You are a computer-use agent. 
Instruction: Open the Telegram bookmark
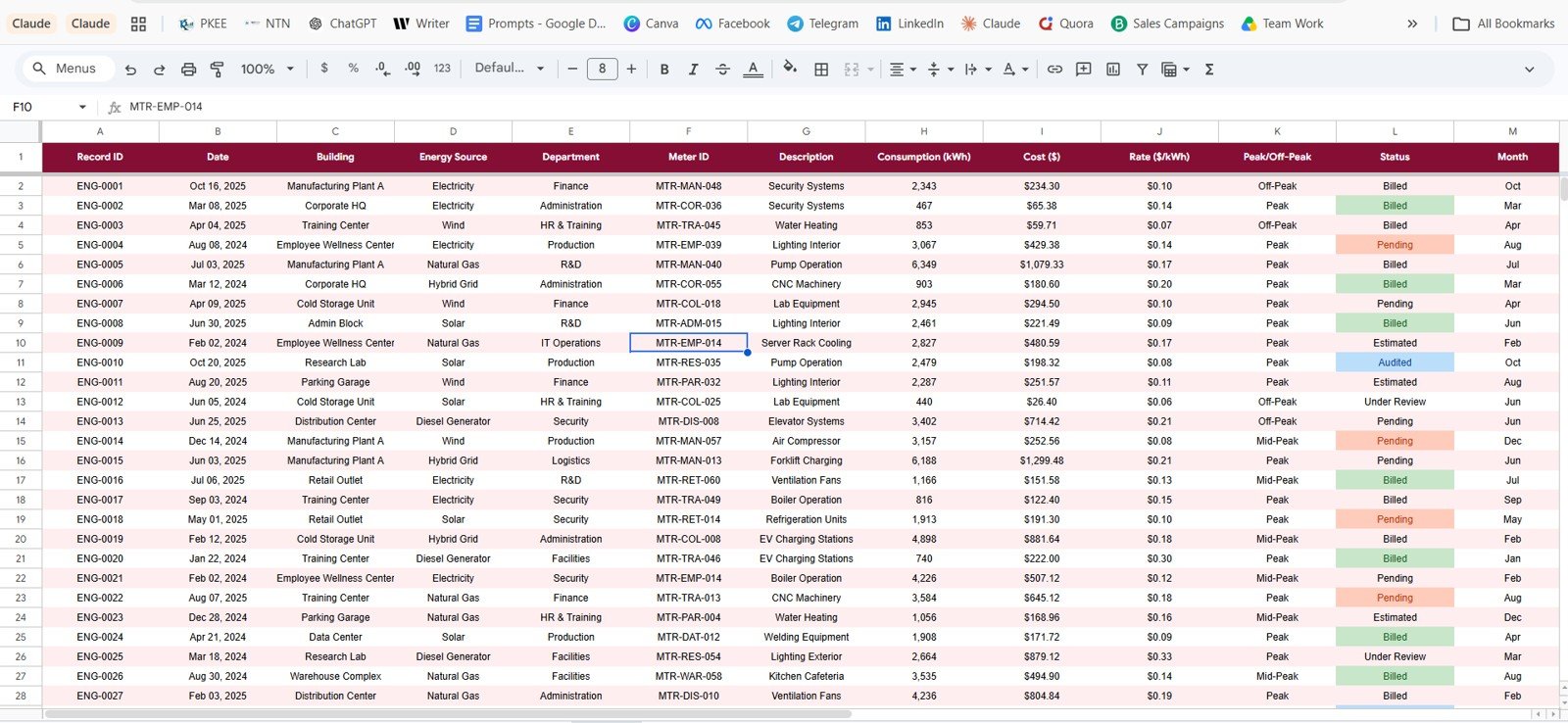pyautogui.click(x=823, y=24)
